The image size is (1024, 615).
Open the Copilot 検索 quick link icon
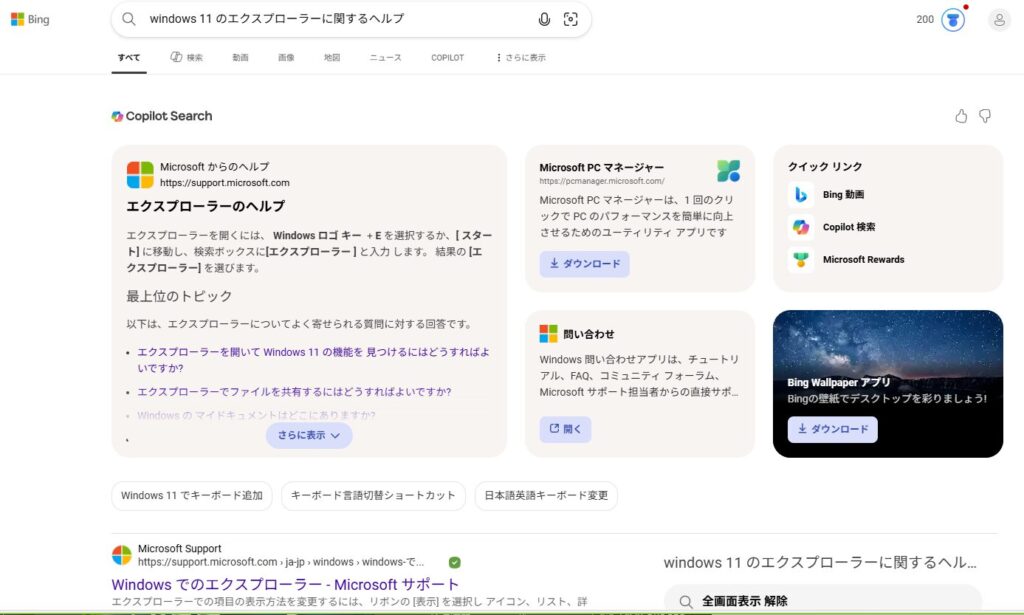(x=799, y=227)
